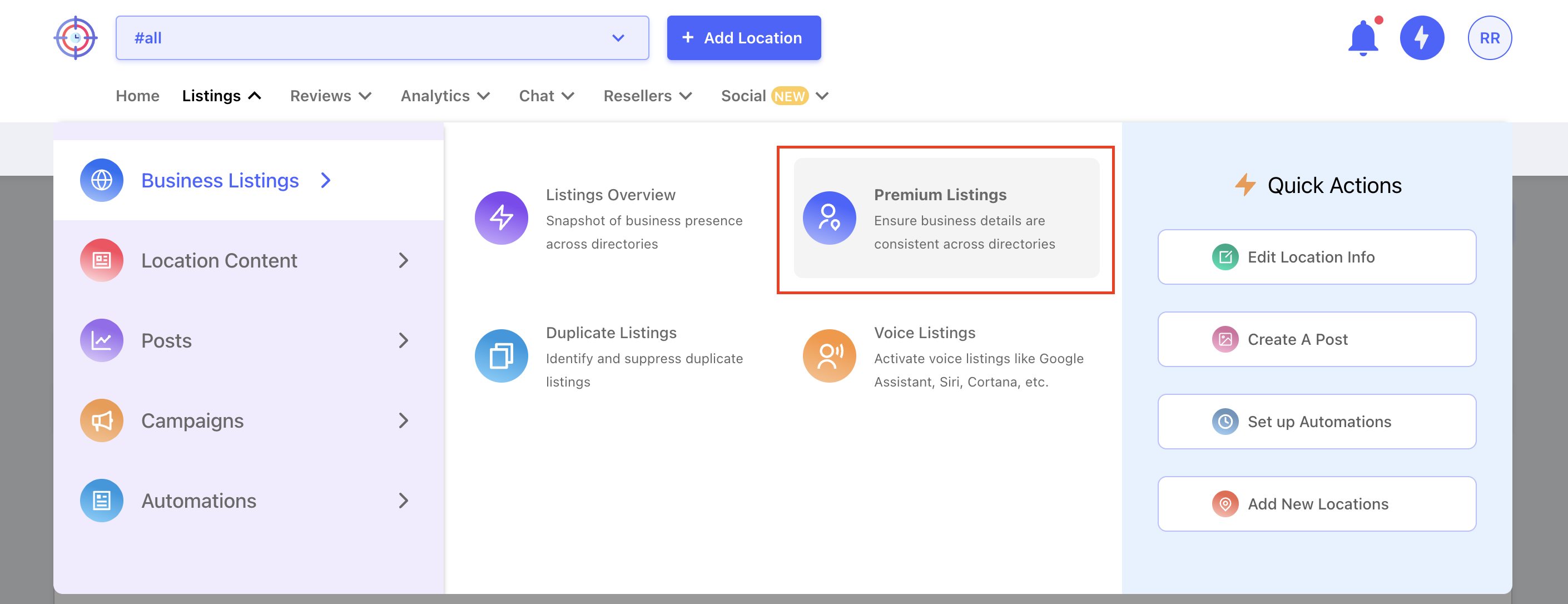This screenshot has height=604, width=1568.
Task: Open the Chat menu label
Action: click(x=536, y=96)
